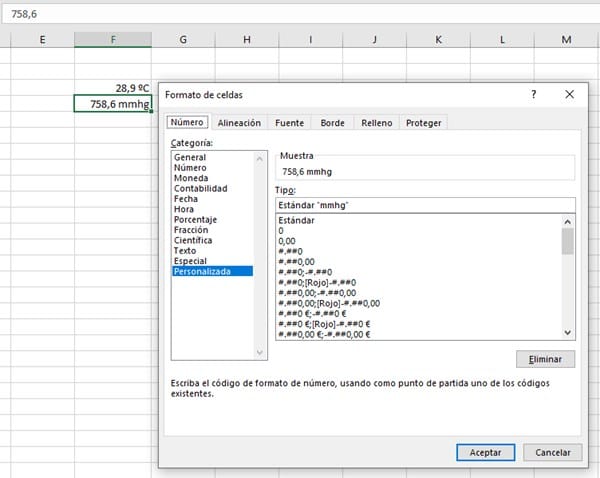
Task: Select the Estándar format in type list
Action: pos(297,221)
